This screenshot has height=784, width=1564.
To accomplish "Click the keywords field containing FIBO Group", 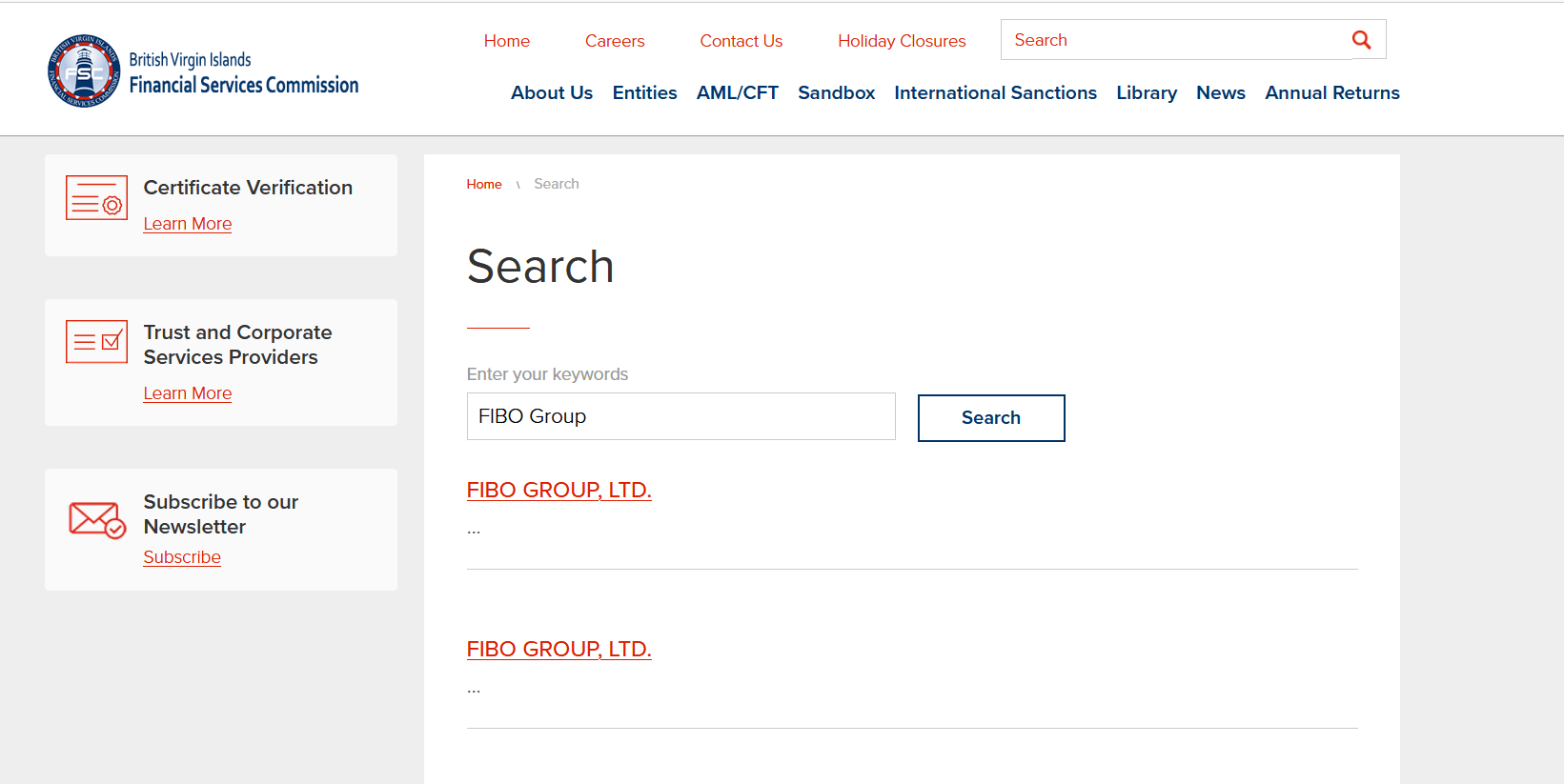I will (681, 416).
